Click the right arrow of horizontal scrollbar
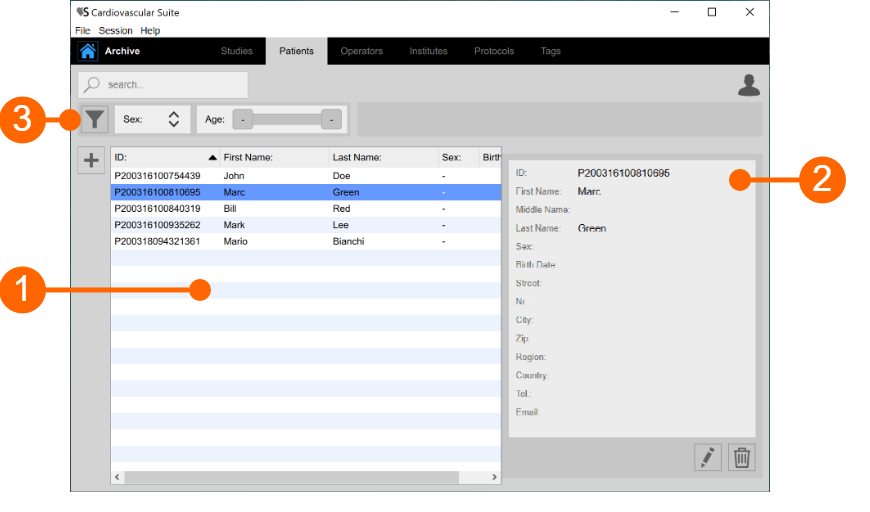The height and width of the screenshot is (512, 870). (x=494, y=478)
